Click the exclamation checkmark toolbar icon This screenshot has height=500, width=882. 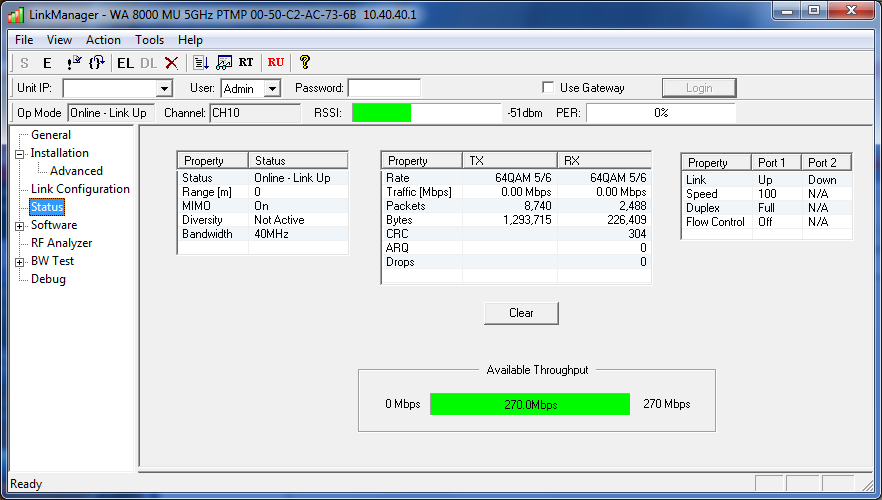73,63
